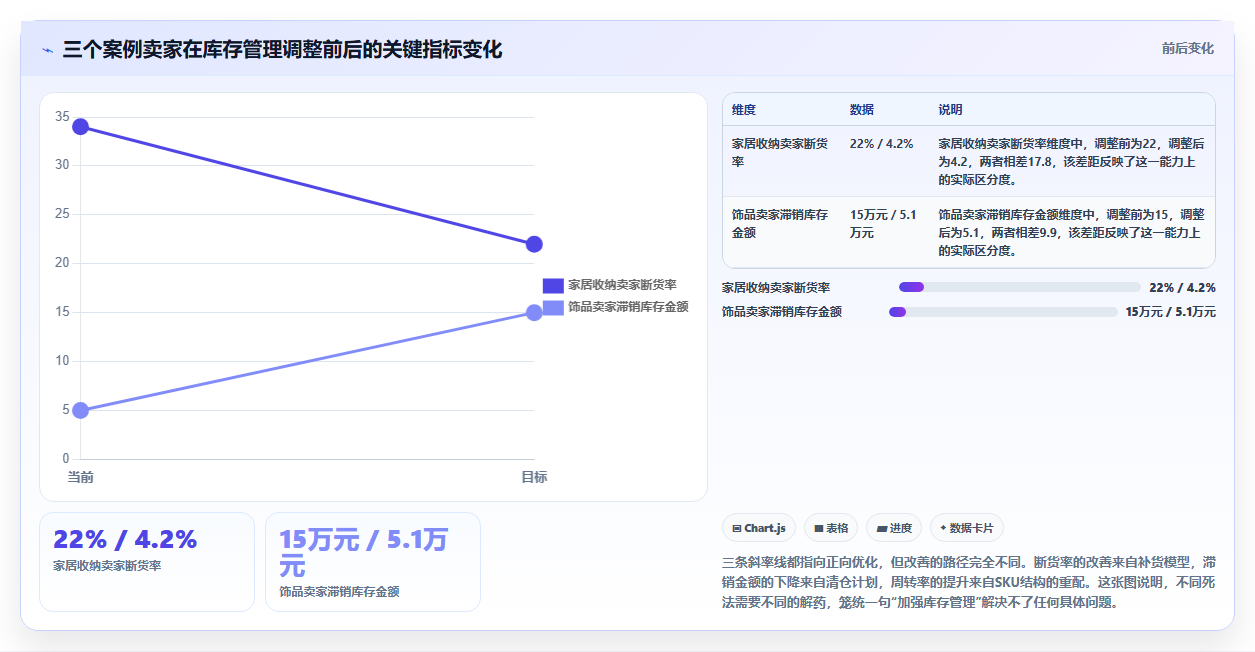The height and width of the screenshot is (652, 1255).
Task: Click the icon in the Chart.js tag
Action: tap(737, 528)
